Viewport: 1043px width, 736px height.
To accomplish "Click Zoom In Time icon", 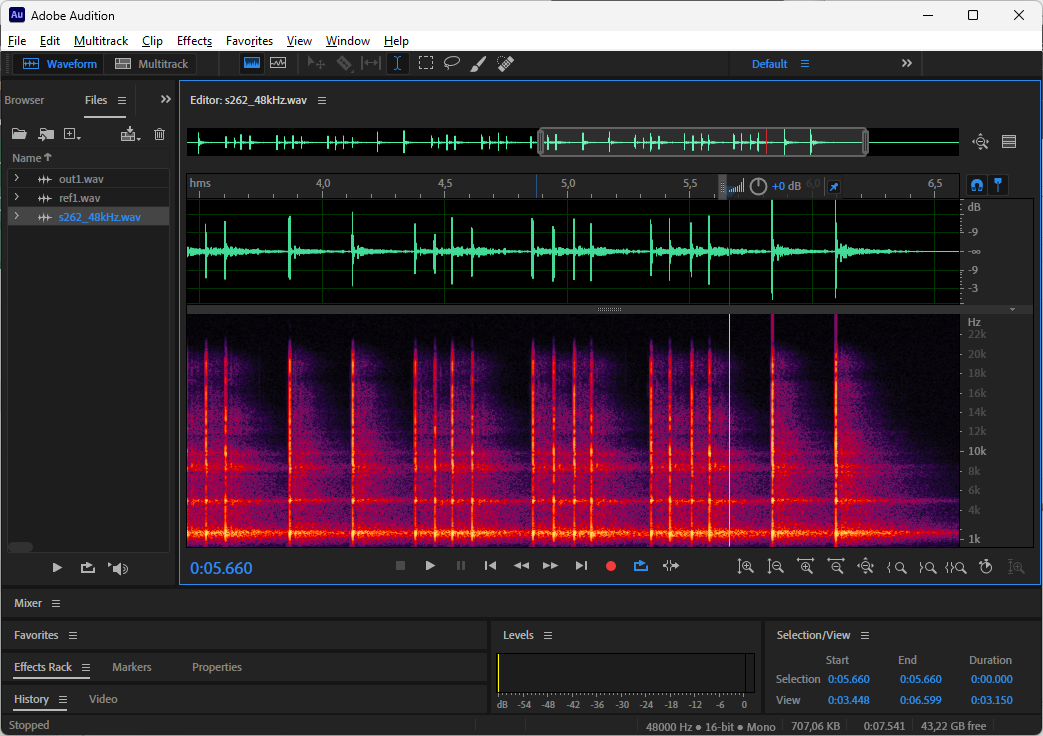I will (x=806, y=567).
